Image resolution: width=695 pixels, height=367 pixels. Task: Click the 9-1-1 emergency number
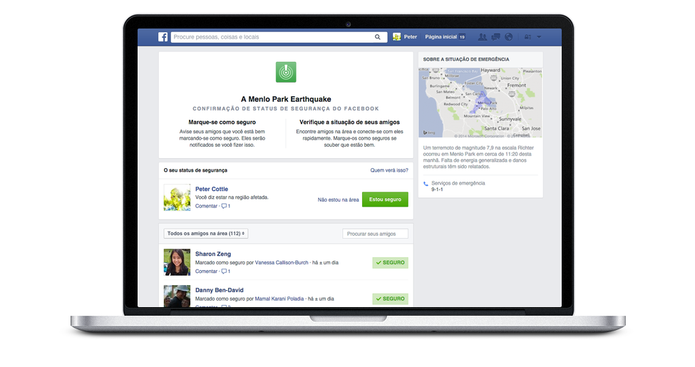pos(437,189)
